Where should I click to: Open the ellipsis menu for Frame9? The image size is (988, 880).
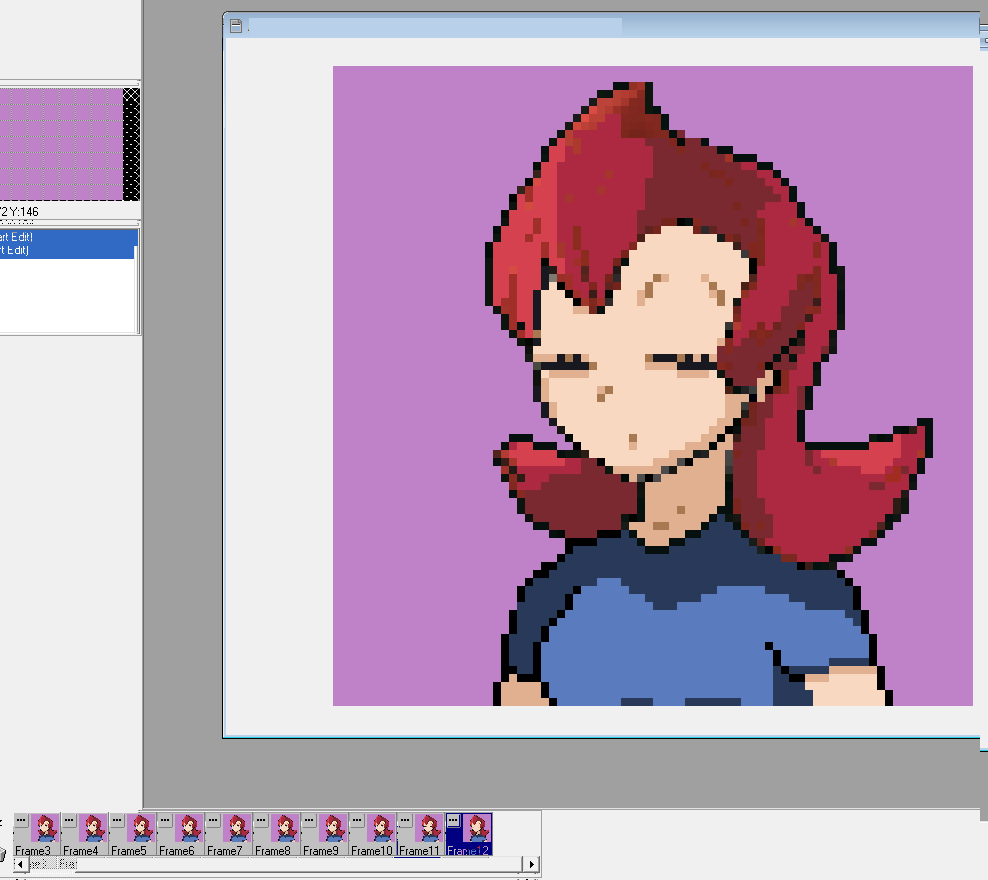tap(309, 820)
